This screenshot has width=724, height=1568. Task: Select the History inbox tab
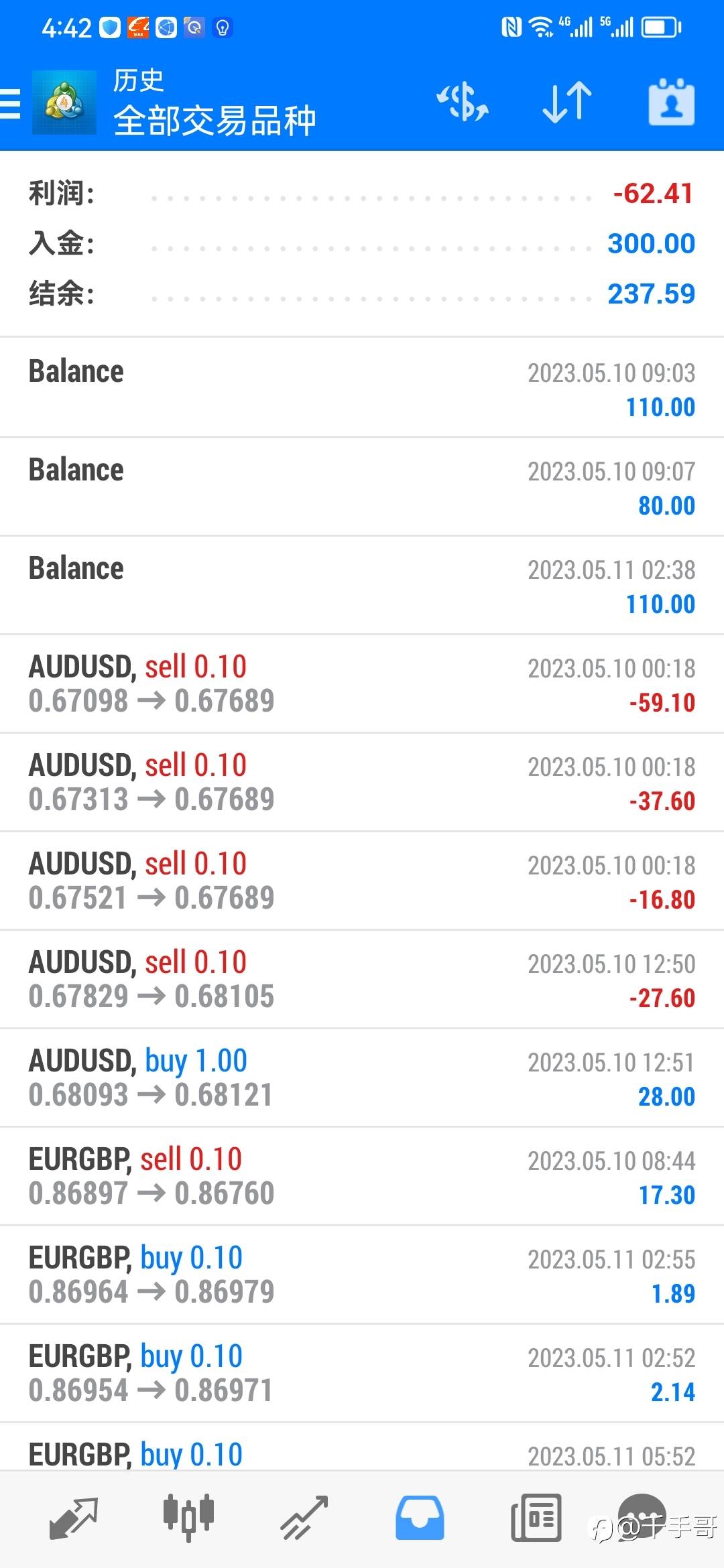[420, 1517]
